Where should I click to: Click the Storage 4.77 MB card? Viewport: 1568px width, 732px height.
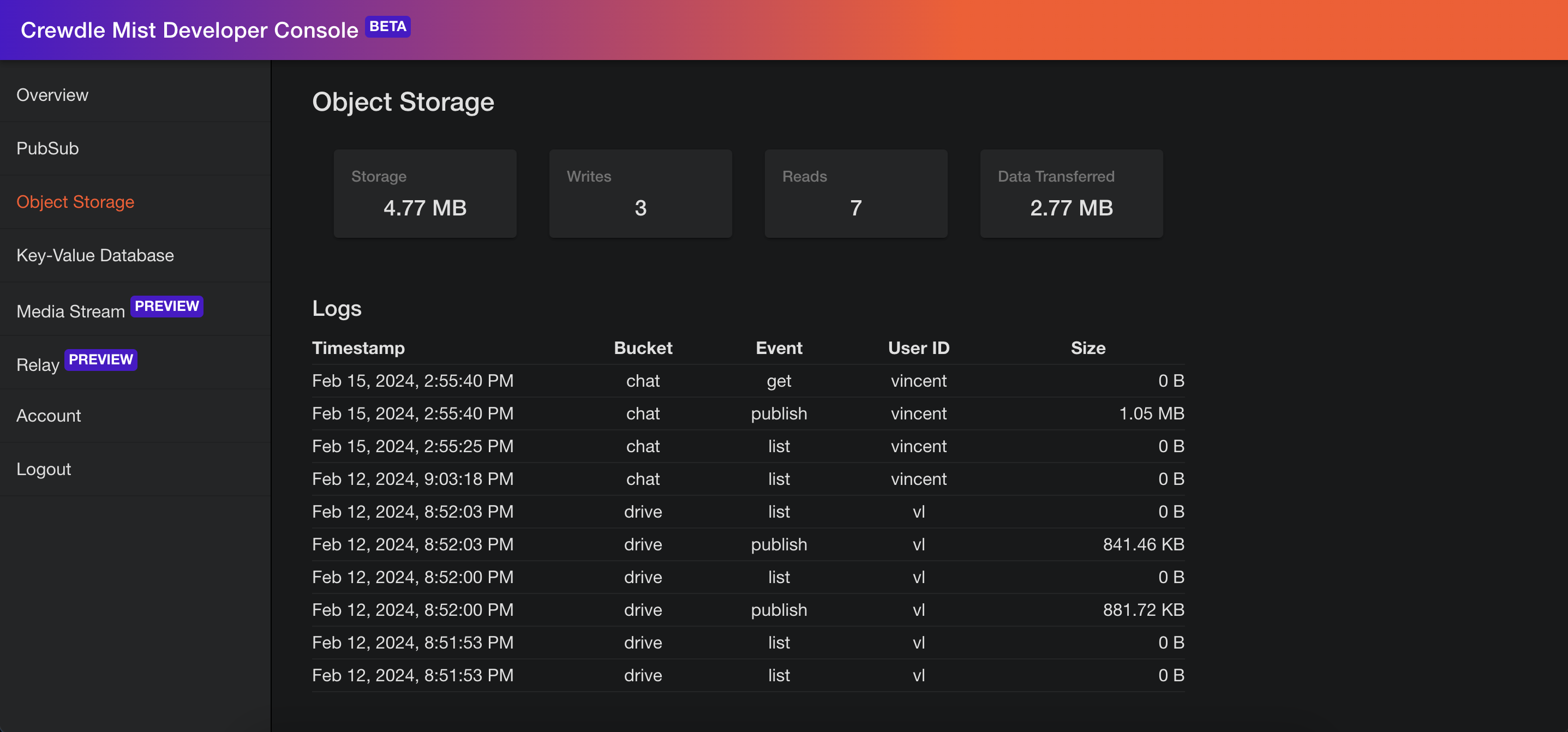(425, 194)
